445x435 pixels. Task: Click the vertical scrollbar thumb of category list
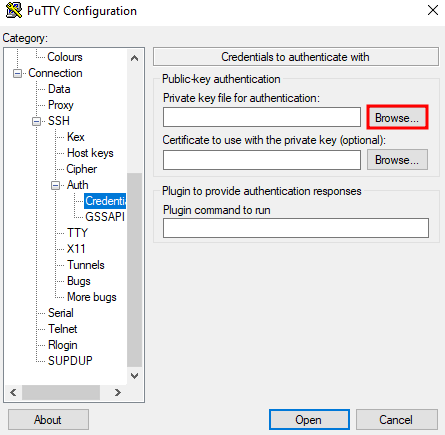click(x=134, y=270)
